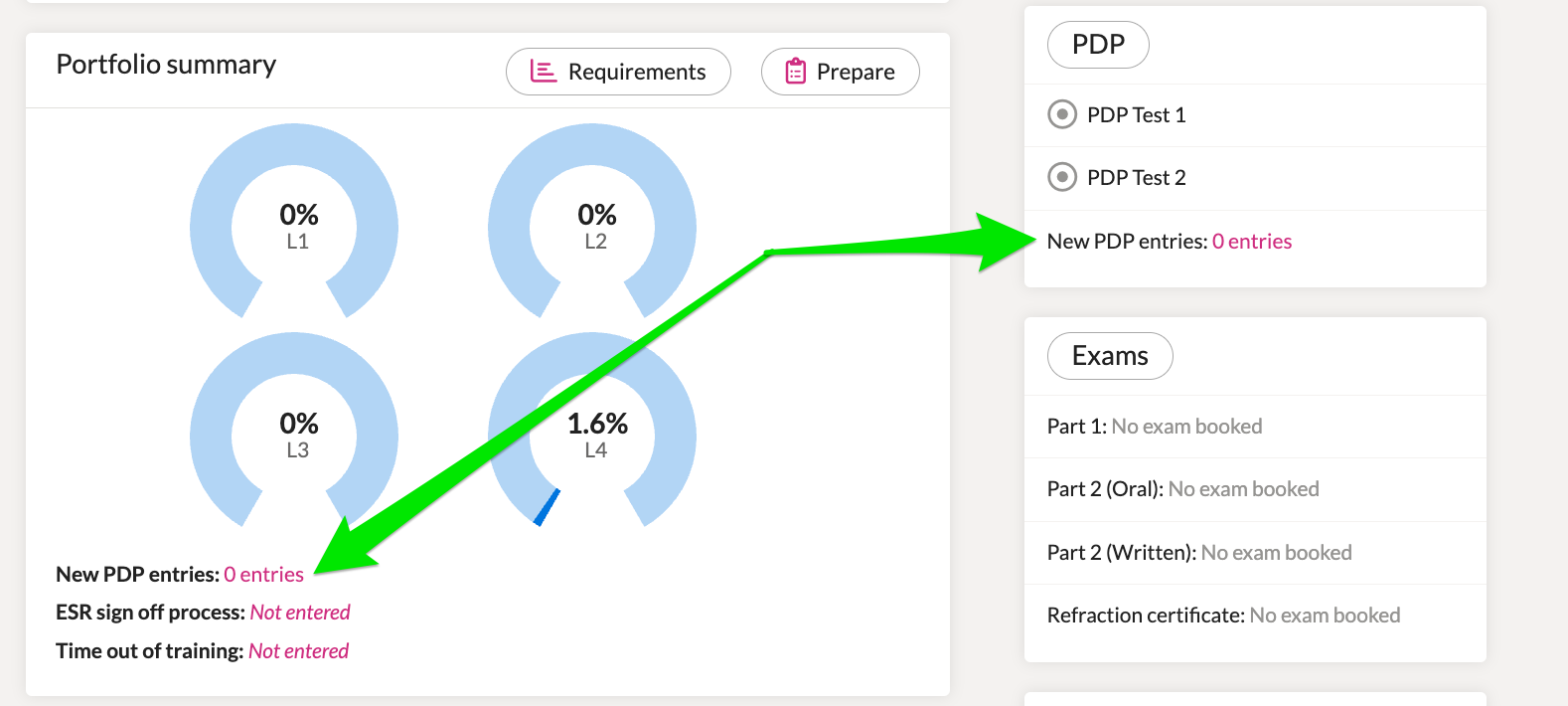The image size is (1568, 706).
Task: Click the L1 0% progress ring
Action: coord(294,221)
